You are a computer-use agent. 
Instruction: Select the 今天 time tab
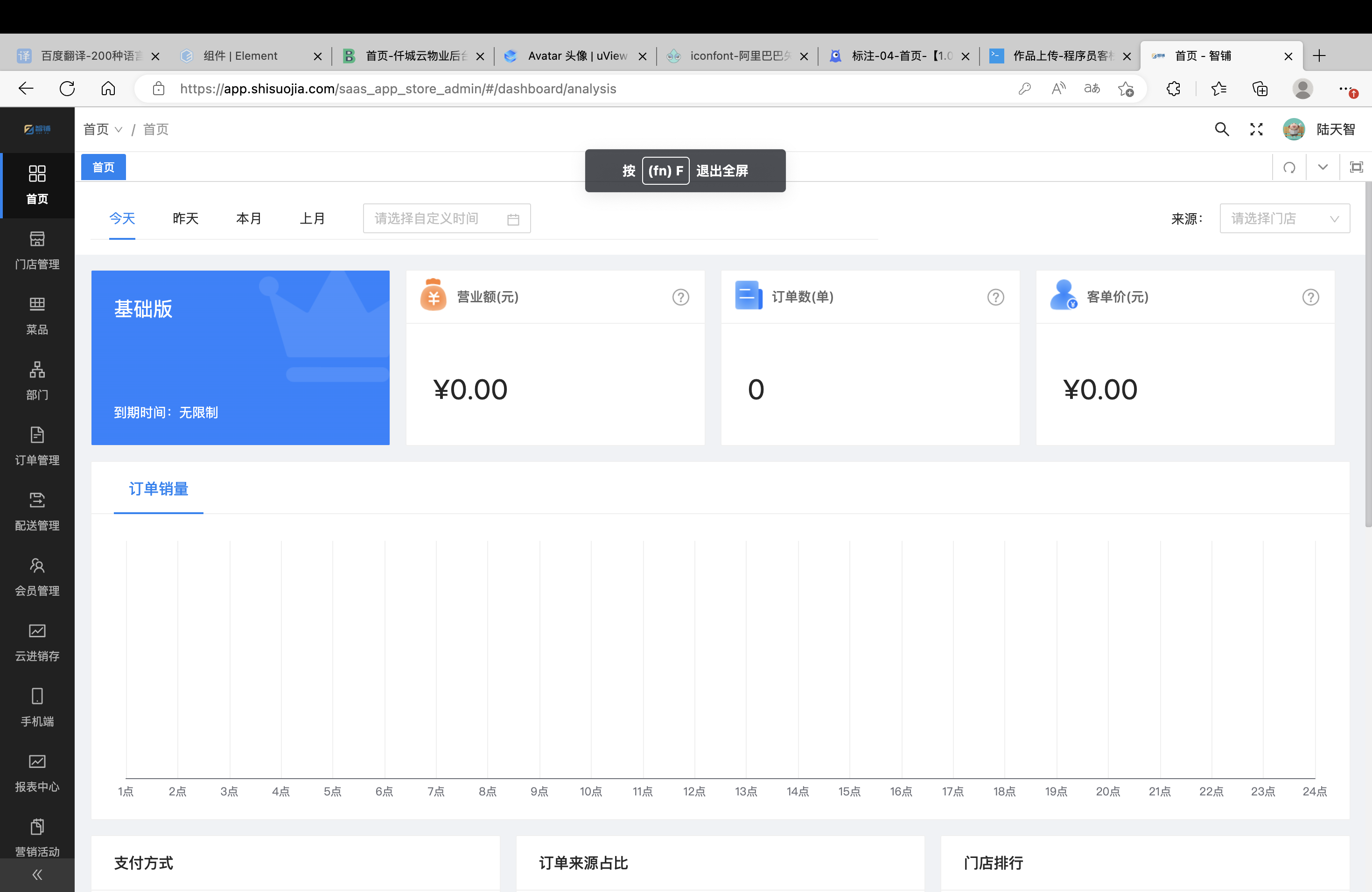click(x=122, y=218)
